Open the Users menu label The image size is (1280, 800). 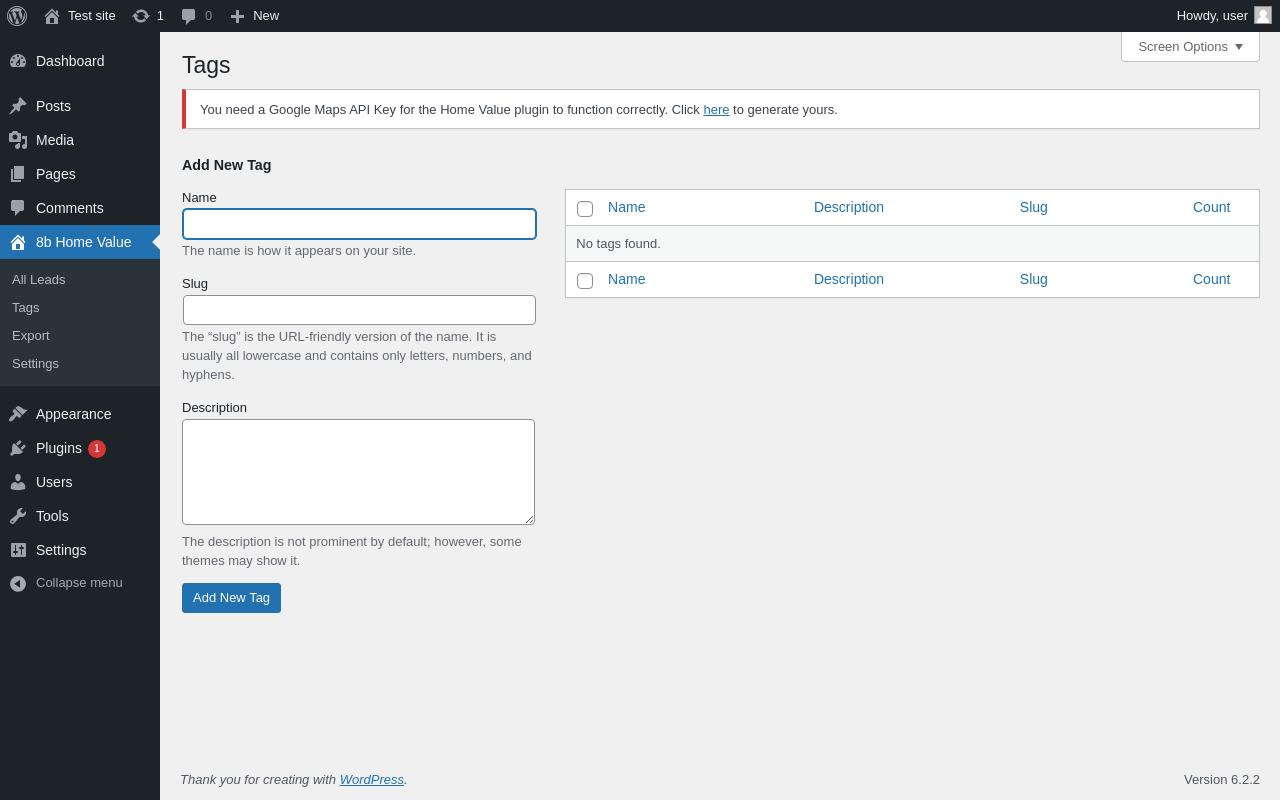pyautogui.click(x=54, y=482)
